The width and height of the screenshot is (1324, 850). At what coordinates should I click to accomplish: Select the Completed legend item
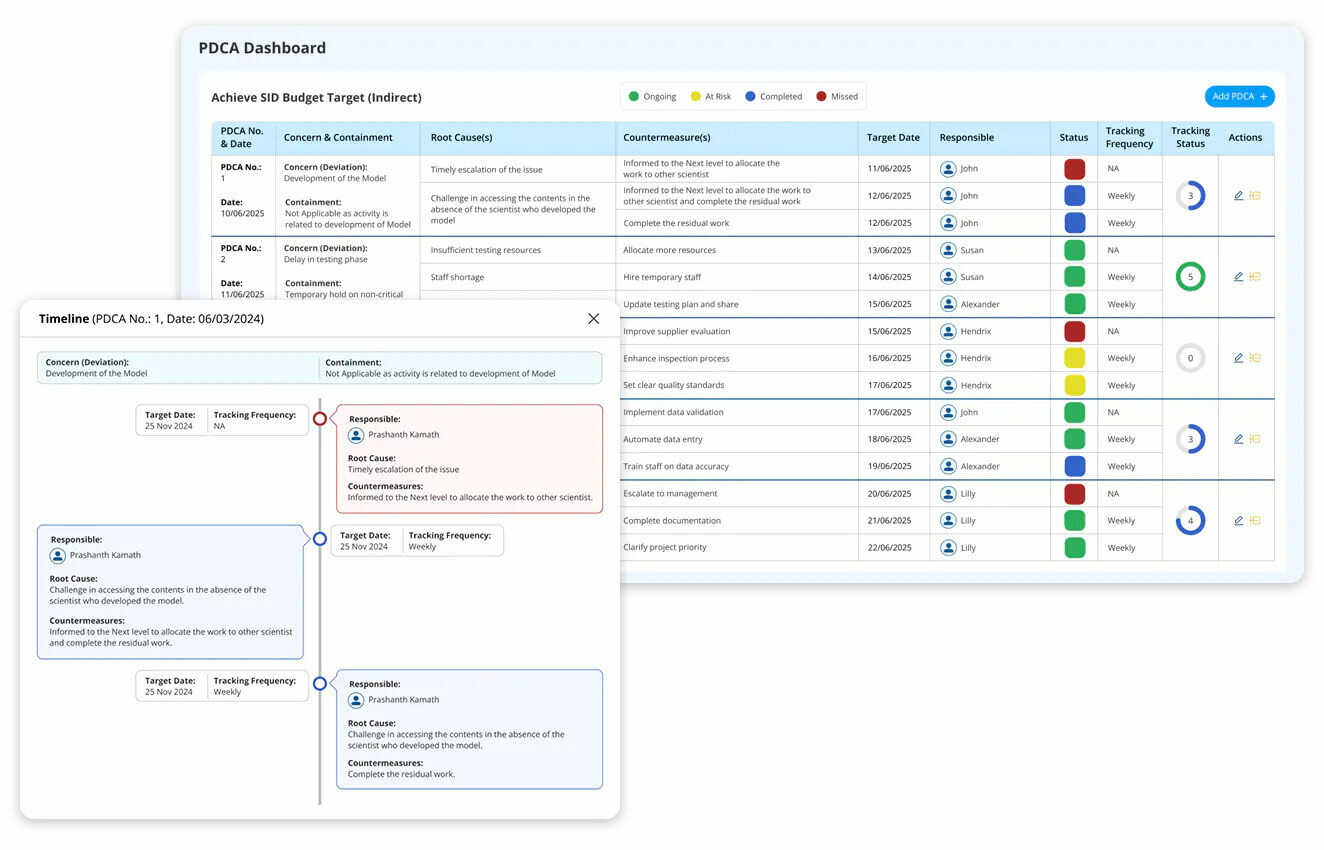(773, 97)
